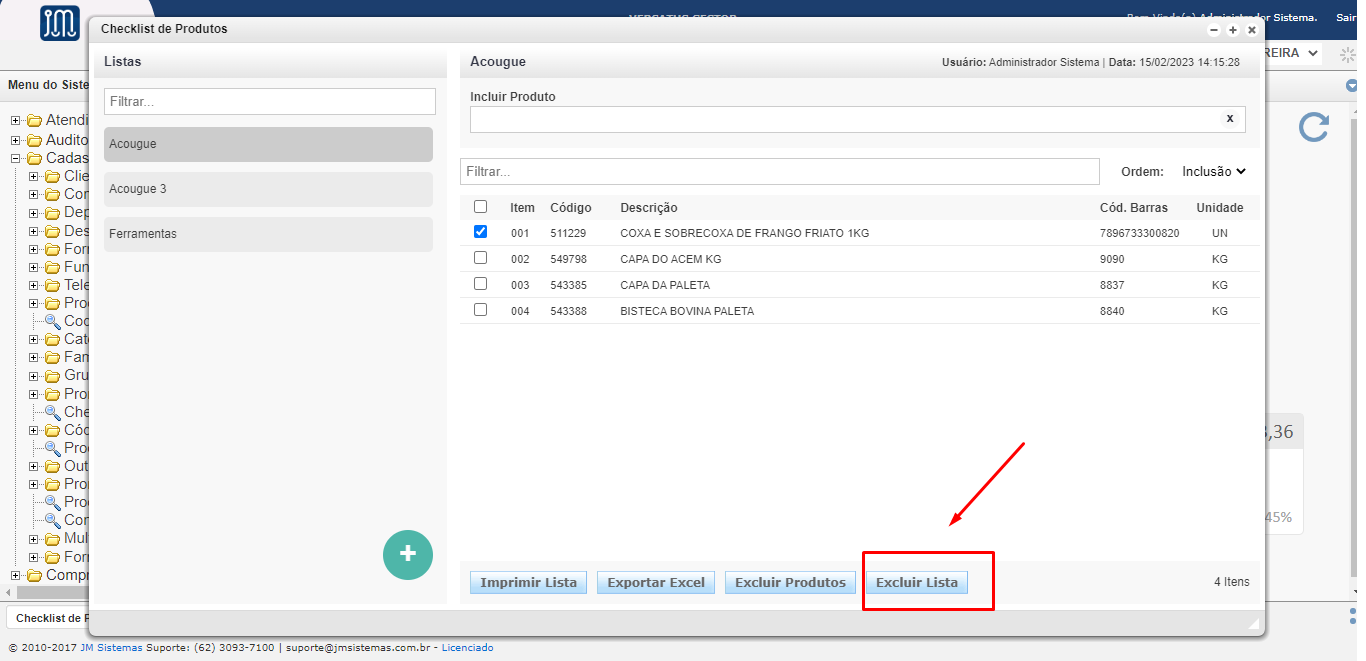Screen dimensions: 1366x661
Task: Uncheck COXA E SOBRECOXA DE FRANGO item
Action: (x=480, y=232)
